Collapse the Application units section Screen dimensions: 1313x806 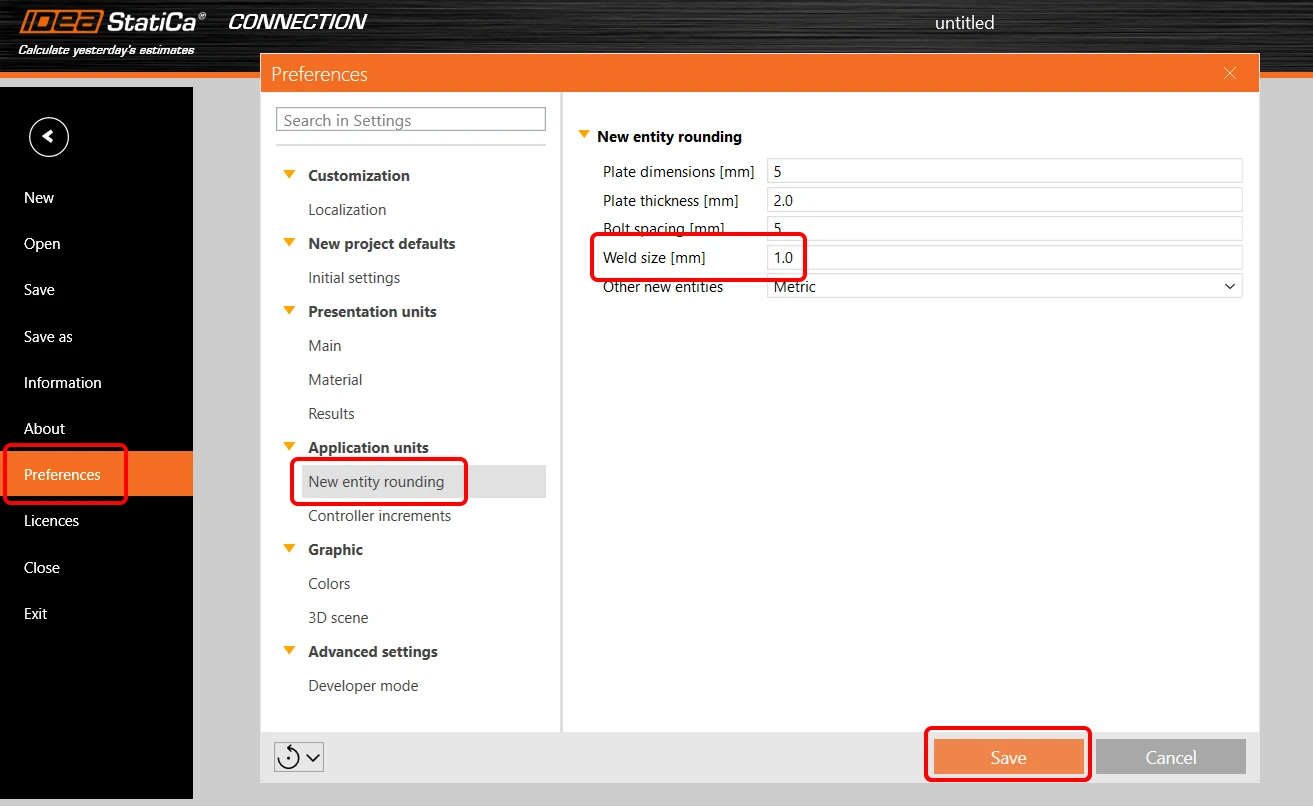click(x=290, y=447)
